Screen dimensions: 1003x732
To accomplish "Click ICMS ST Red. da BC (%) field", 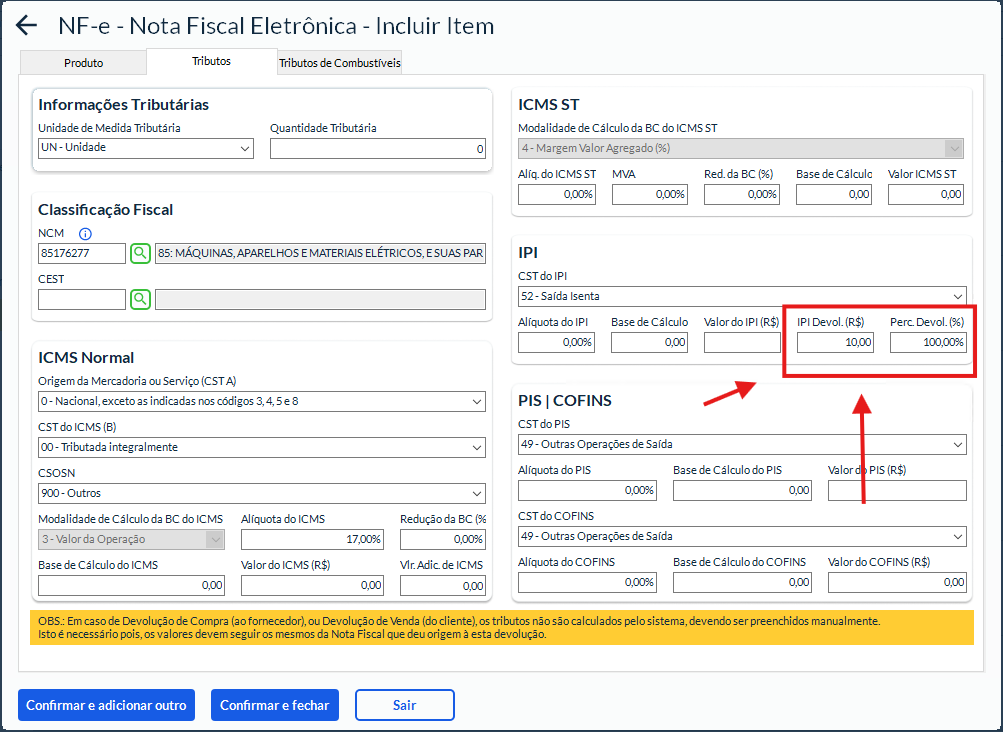I will (742, 195).
